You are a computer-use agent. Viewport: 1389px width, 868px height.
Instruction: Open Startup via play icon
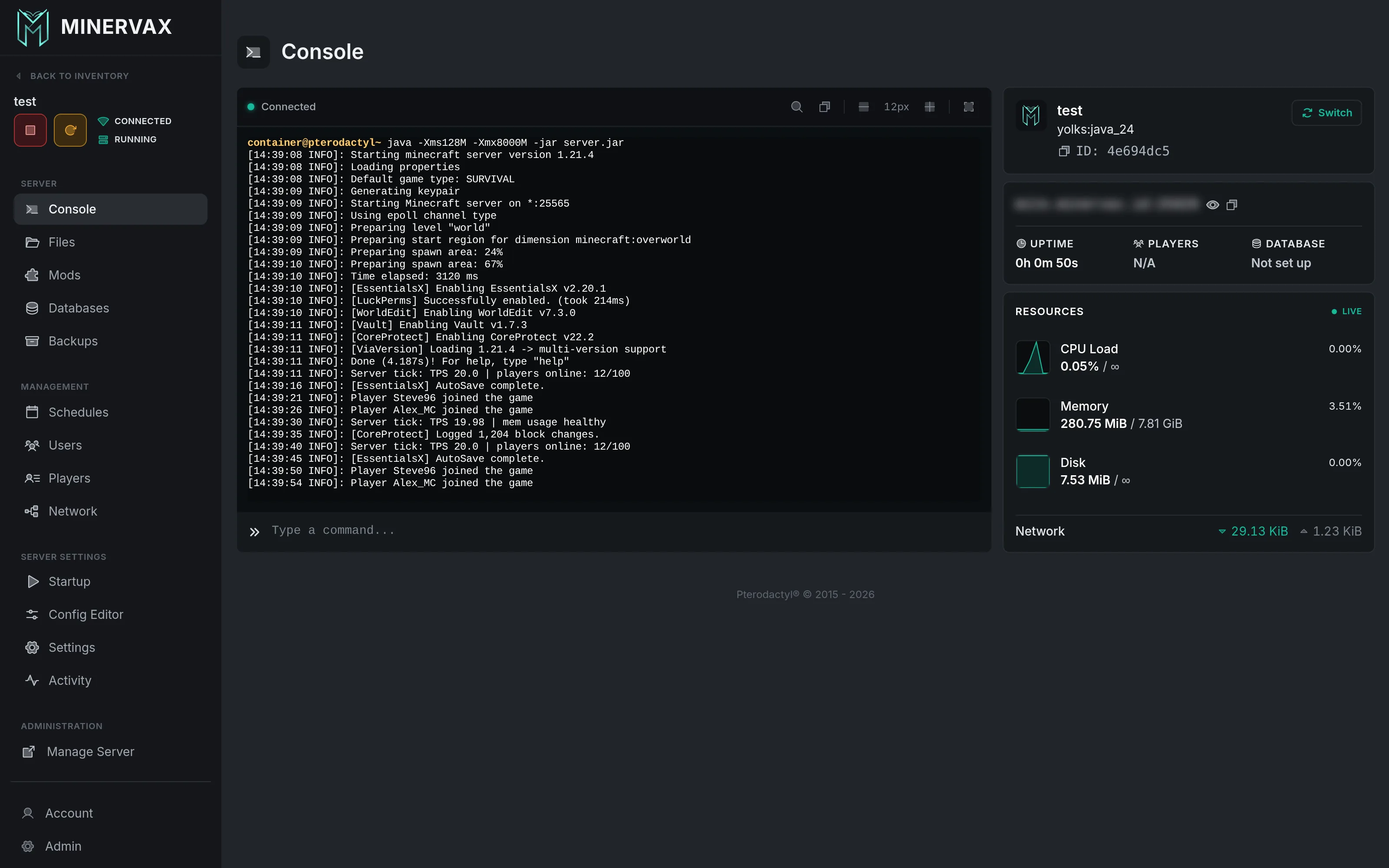pyautogui.click(x=33, y=582)
